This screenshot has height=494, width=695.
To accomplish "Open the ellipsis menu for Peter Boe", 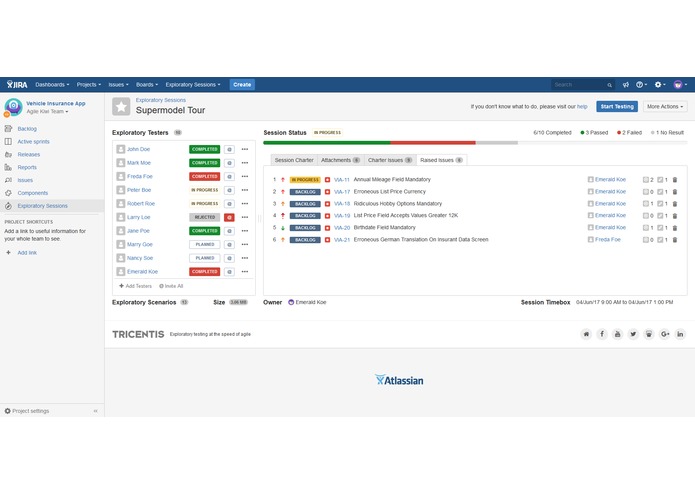I will (245, 190).
